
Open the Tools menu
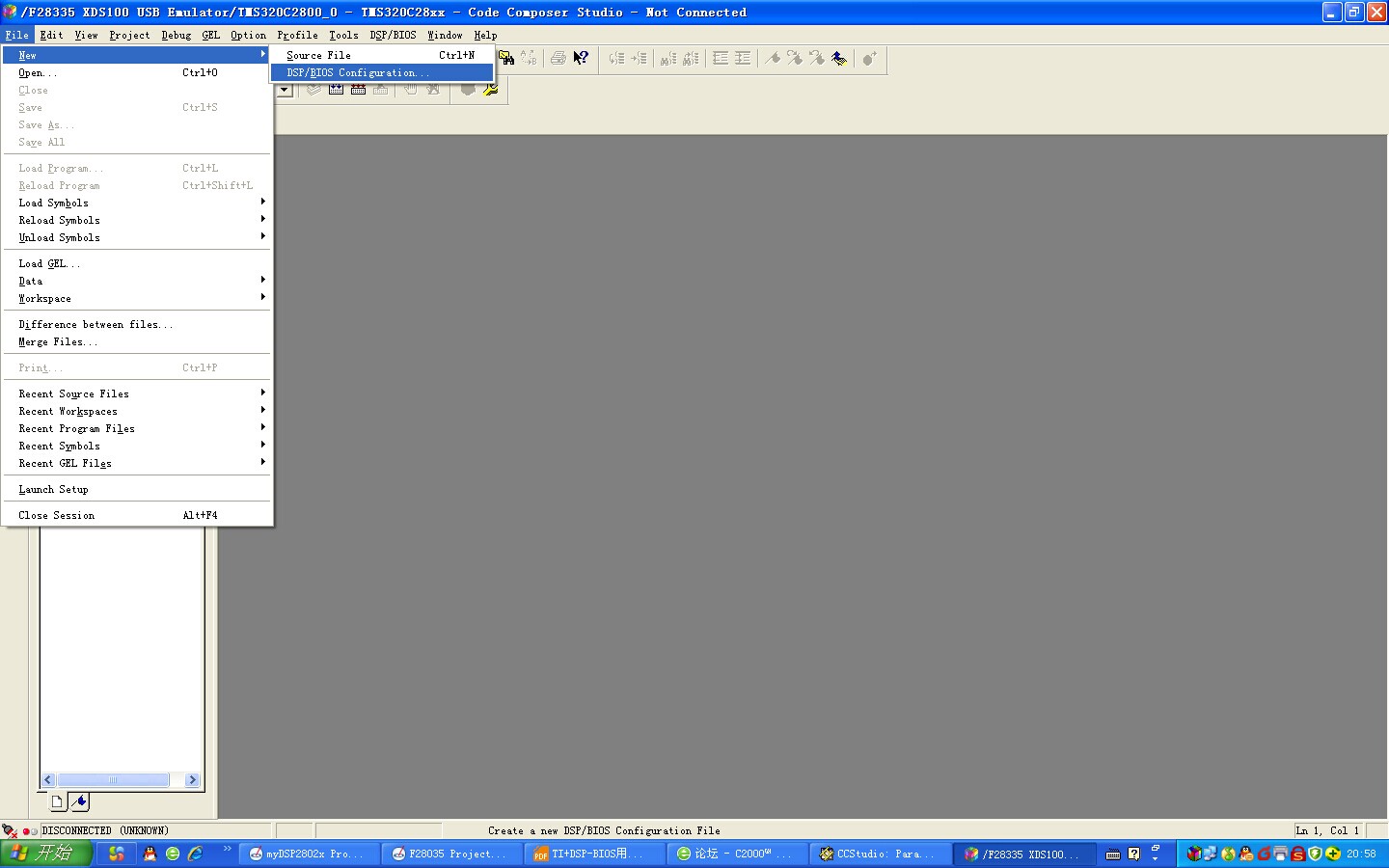pyautogui.click(x=343, y=35)
